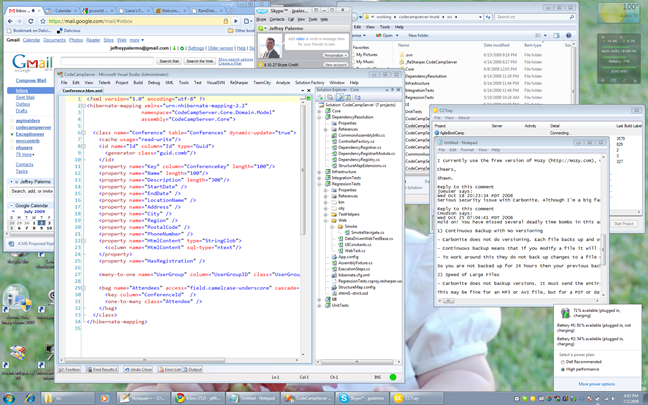Collapse the DependencyResolution project node
This screenshot has height=405, width=648.
pyautogui.click(x=319, y=117)
